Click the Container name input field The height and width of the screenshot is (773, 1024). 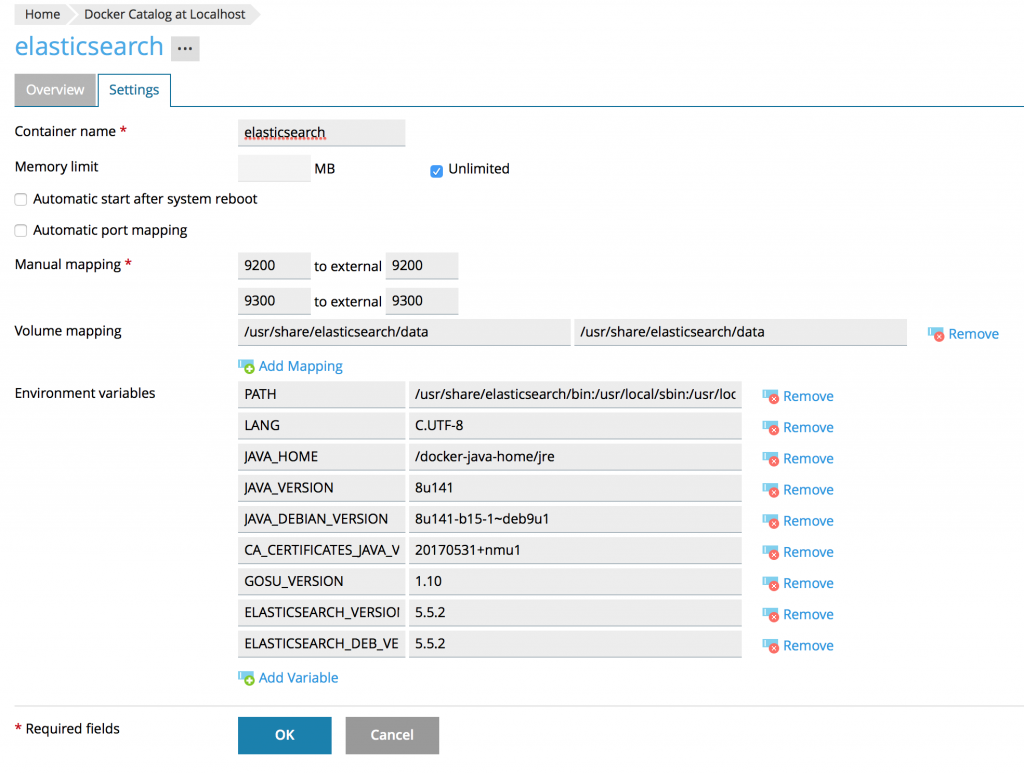(321, 133)
